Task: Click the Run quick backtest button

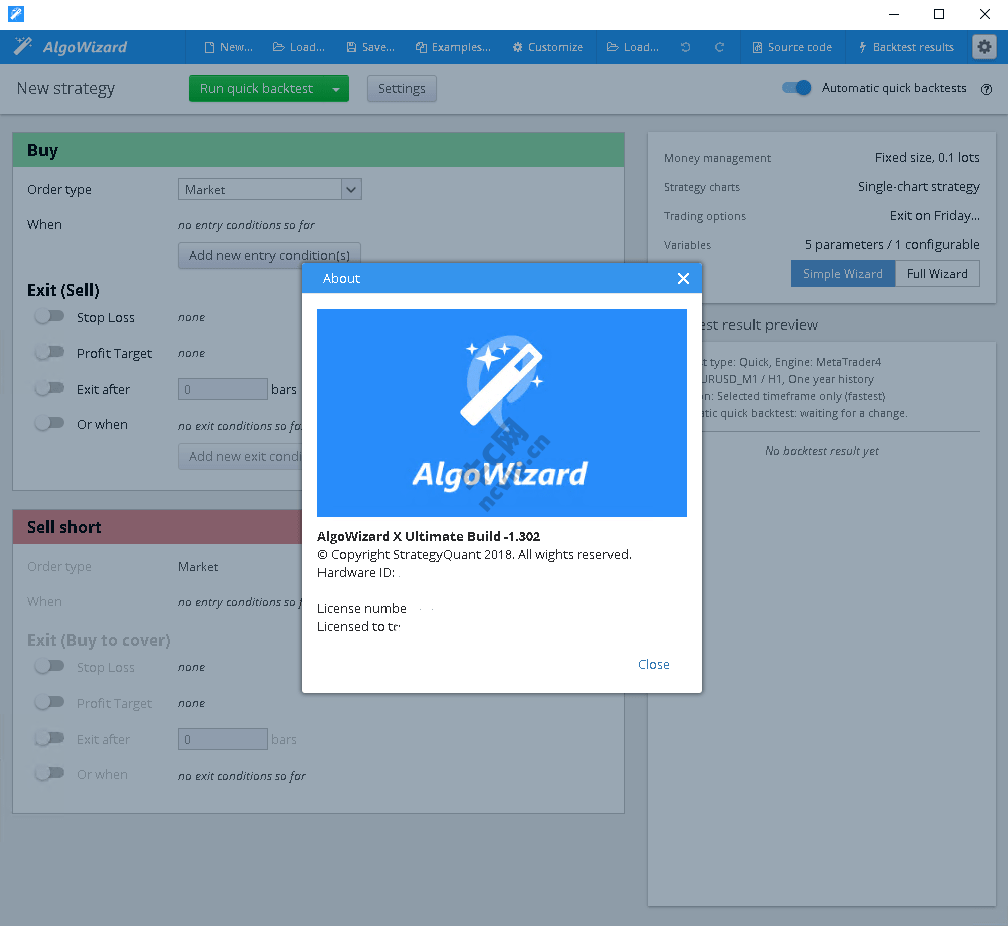Action: click(x=256, y=89)
